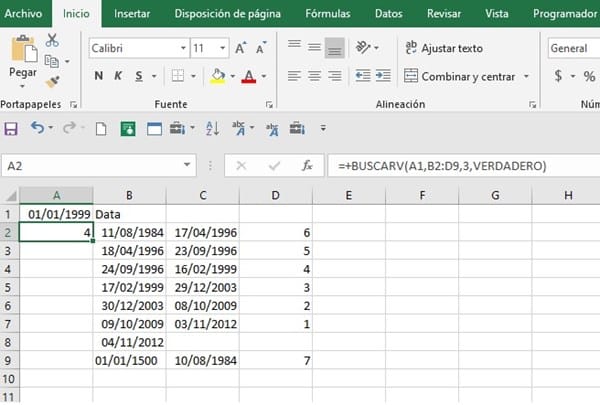This screenshot has width=600, height=405.
Task: Click the Sort A to Z icon
Action: point(212,128)
